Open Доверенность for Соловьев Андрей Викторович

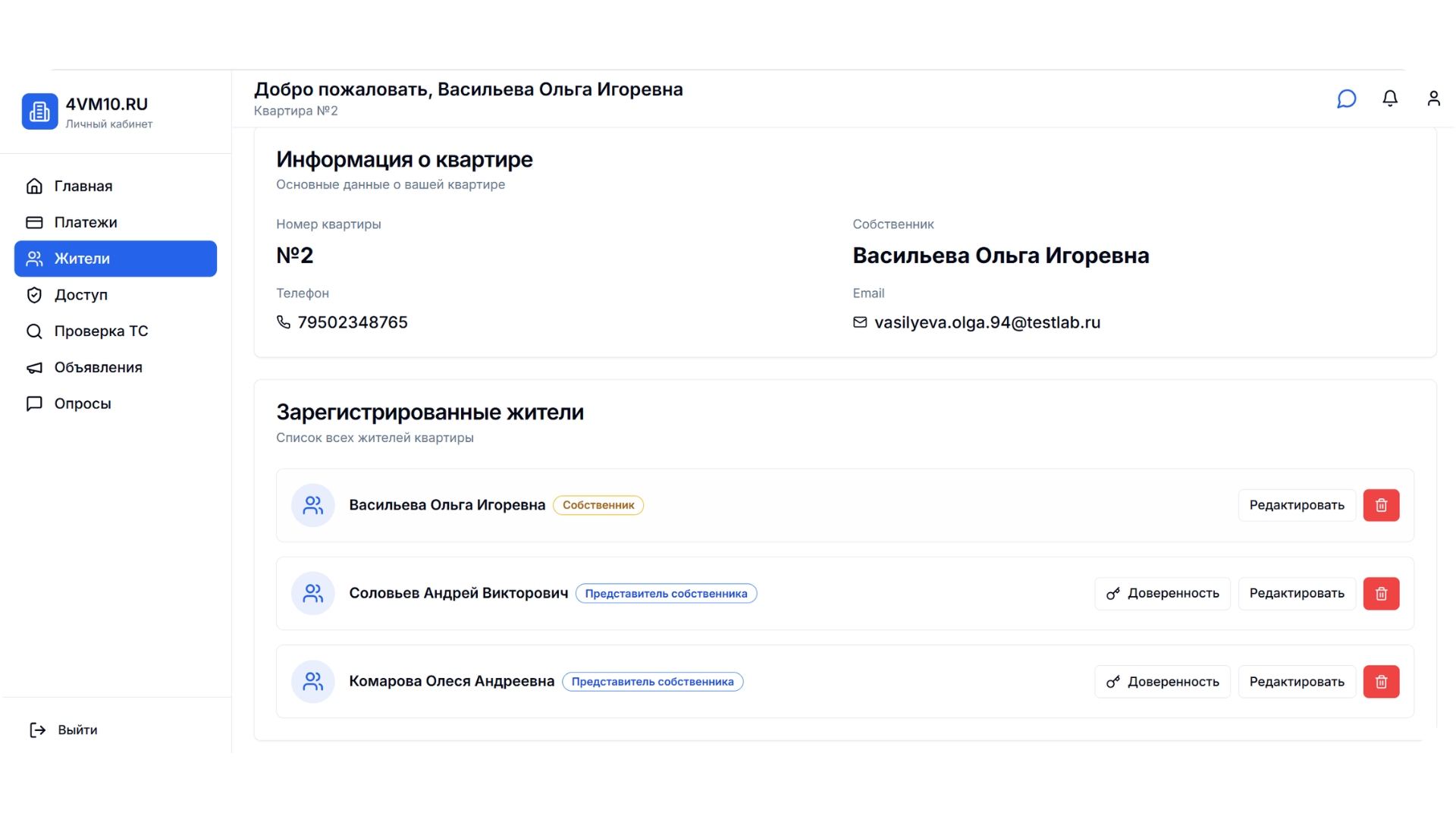tap(1162, 594)
